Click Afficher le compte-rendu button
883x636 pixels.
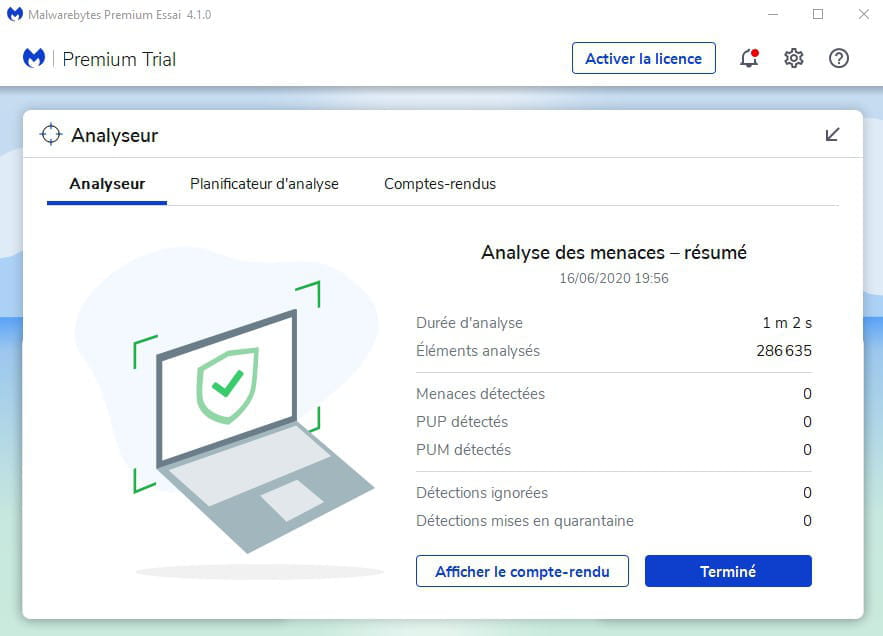pyautogui.click(x=522, y=571)
